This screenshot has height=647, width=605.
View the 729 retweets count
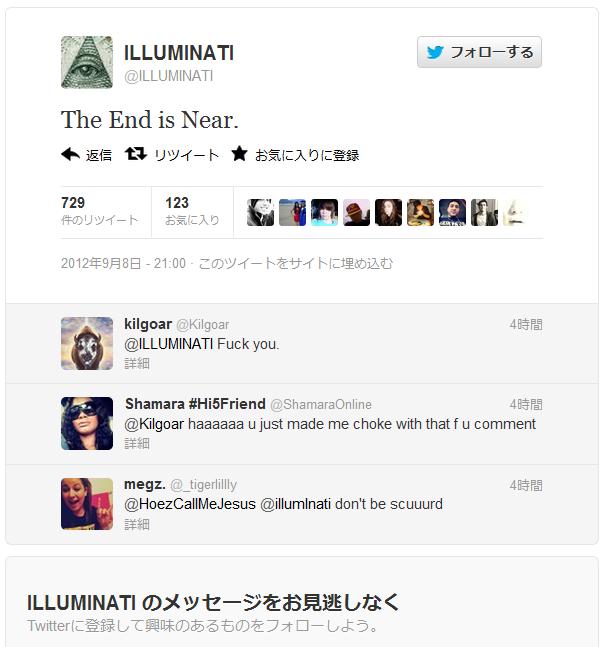[x=99, y=211]
